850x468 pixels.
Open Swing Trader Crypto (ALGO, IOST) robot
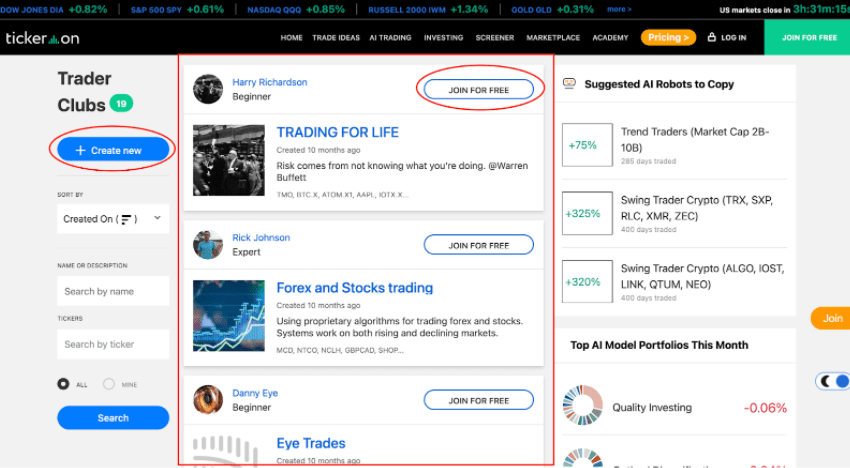703,276
